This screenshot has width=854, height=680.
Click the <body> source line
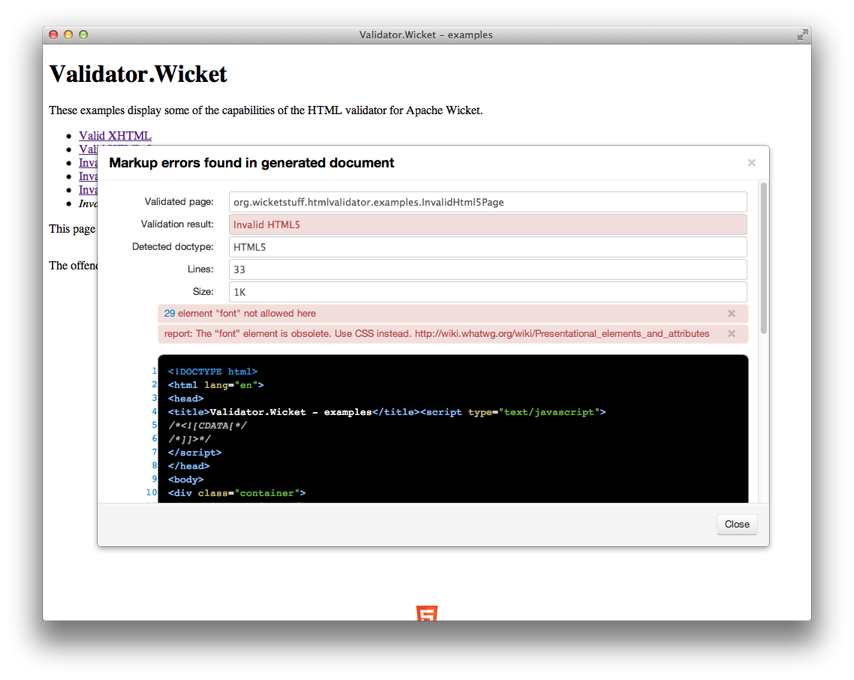[186, 480]
